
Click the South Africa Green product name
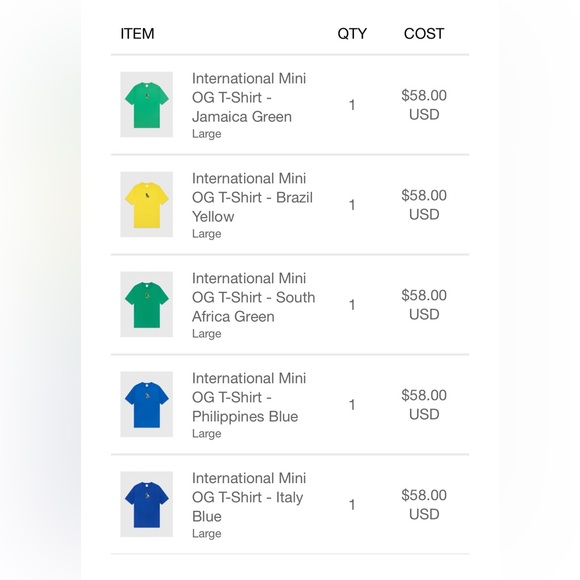coord(253,297)
